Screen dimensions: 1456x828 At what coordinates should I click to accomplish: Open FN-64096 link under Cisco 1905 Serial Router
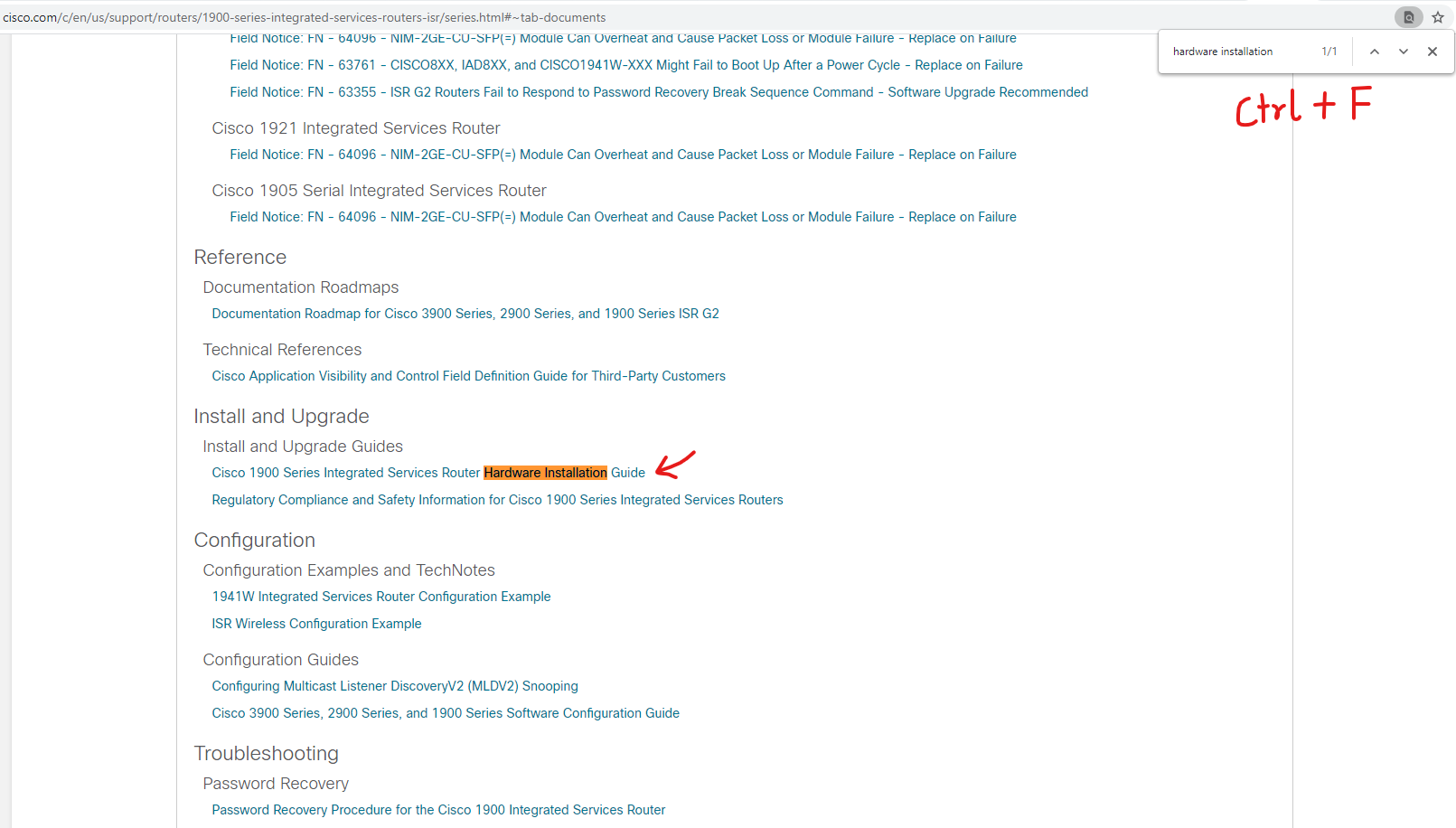[623, 217]
